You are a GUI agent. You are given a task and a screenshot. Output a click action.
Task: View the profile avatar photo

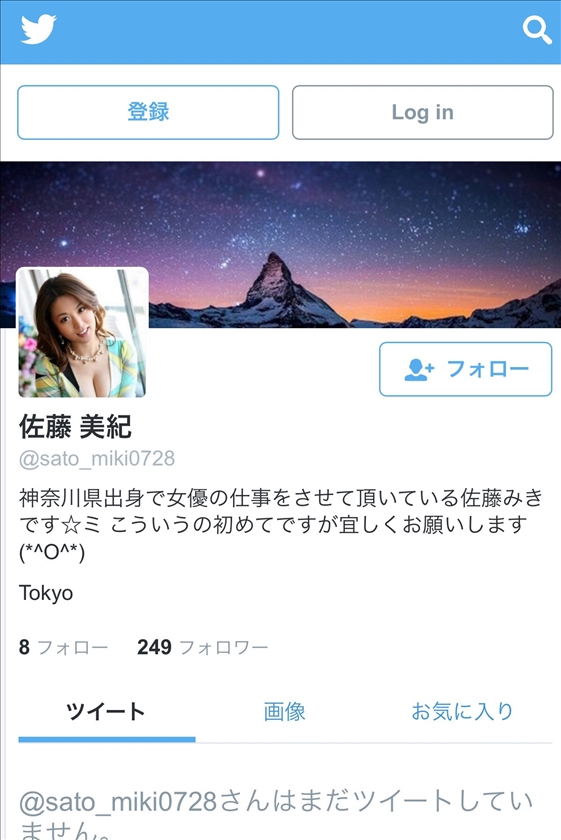coord(83,332)
